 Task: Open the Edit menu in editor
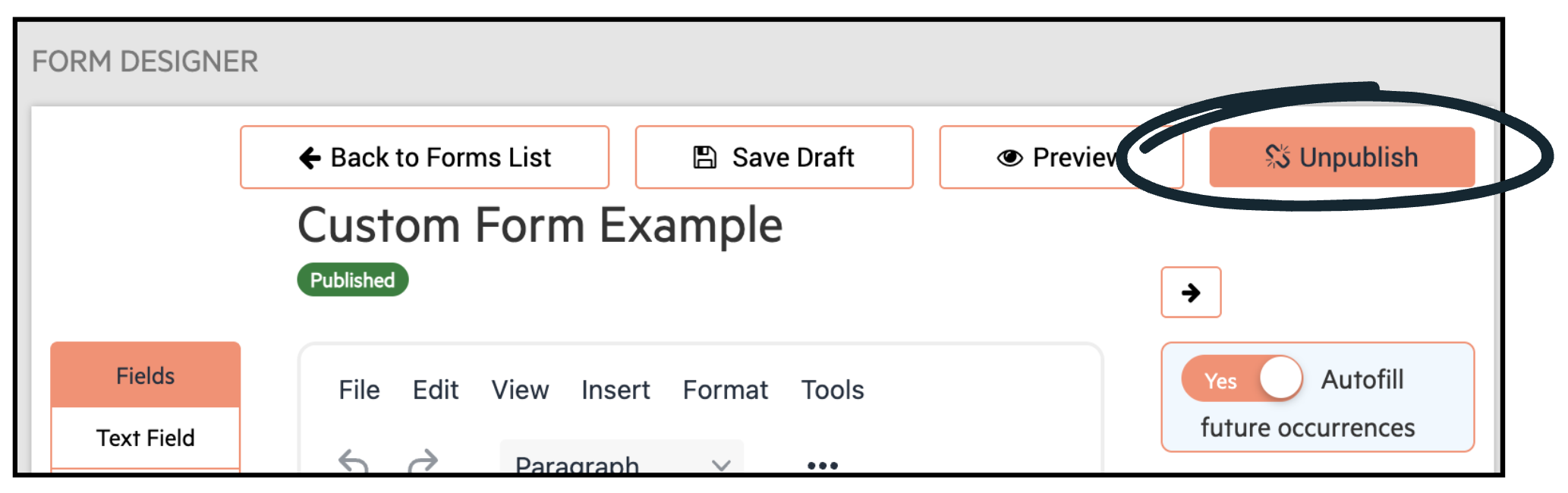[436, 390]
